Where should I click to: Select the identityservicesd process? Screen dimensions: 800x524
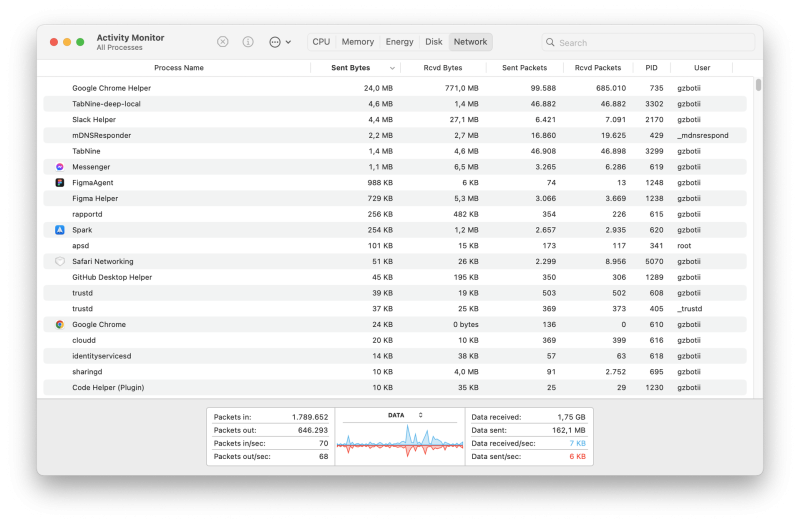pos(102,357)
